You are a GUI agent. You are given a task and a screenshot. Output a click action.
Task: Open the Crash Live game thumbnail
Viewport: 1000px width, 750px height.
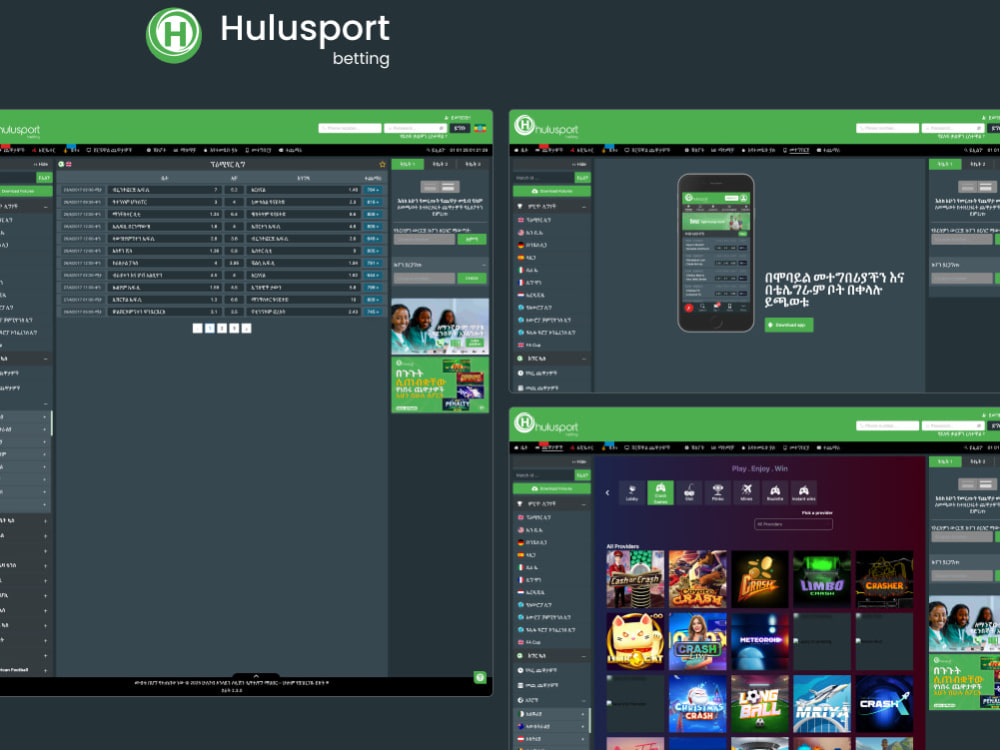(698, 642)
